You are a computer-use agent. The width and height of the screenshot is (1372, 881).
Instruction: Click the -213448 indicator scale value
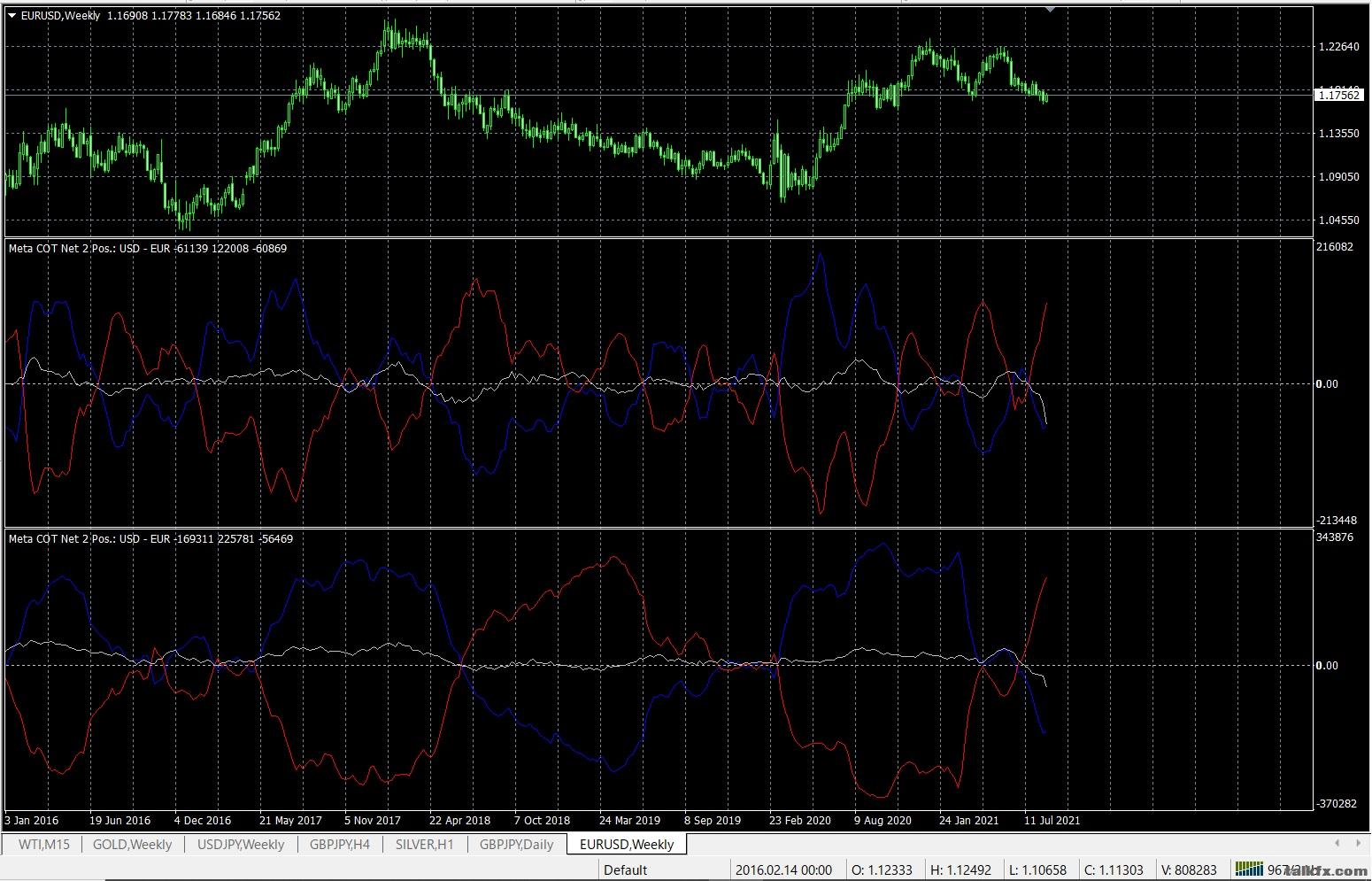[1335, 521]
